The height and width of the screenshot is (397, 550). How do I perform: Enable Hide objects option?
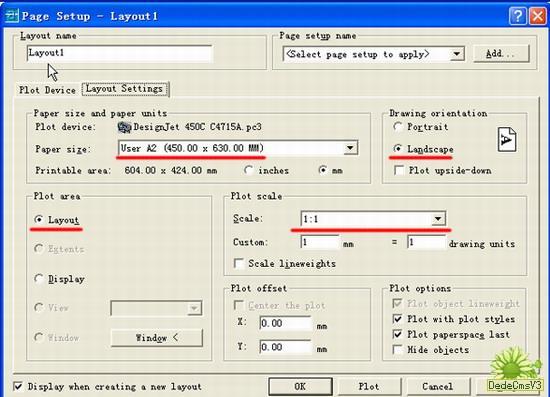coord(397,350)
